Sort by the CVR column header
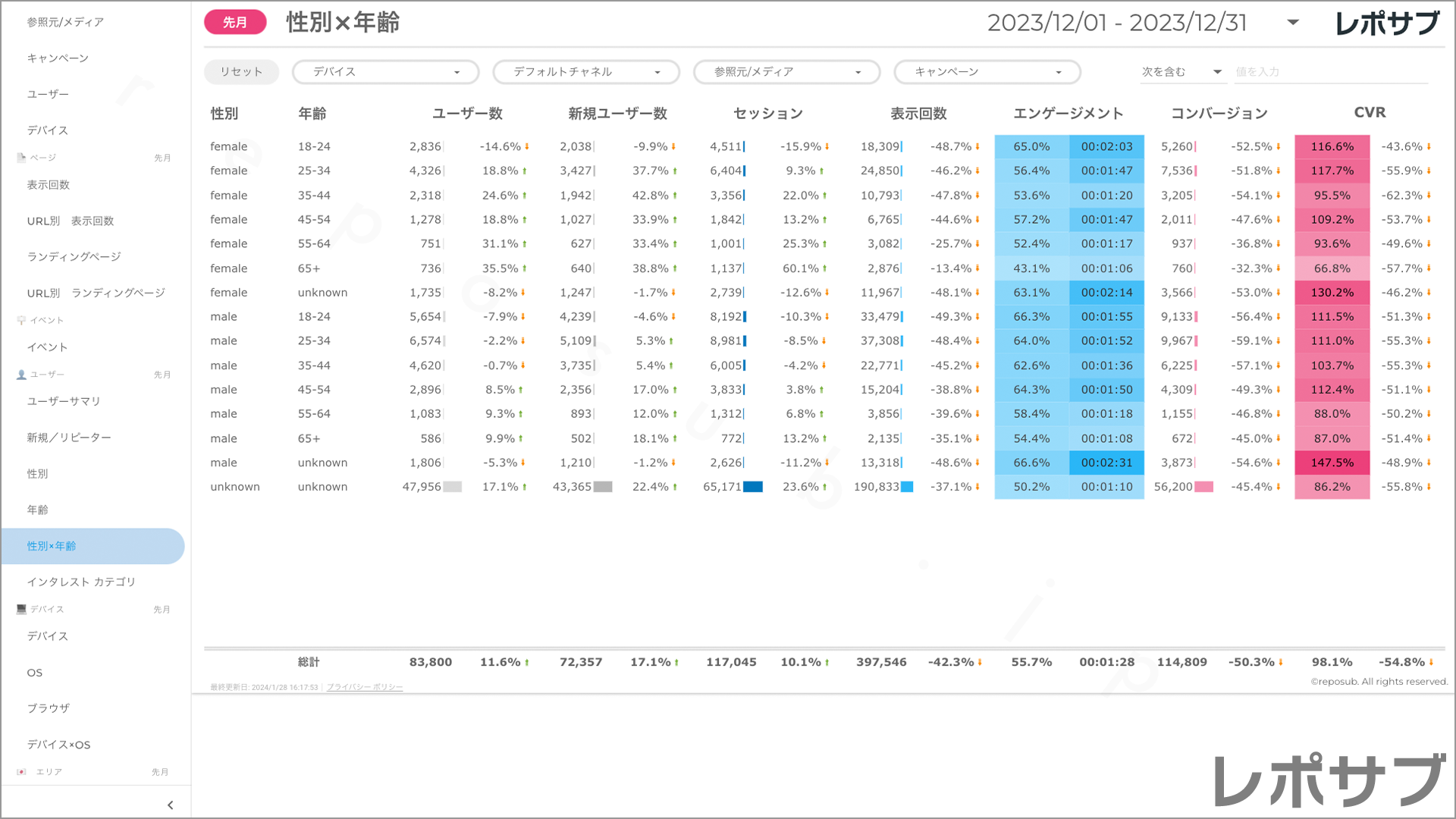The height and width of the screenshot is (819, 1456). click(1370, 113)
